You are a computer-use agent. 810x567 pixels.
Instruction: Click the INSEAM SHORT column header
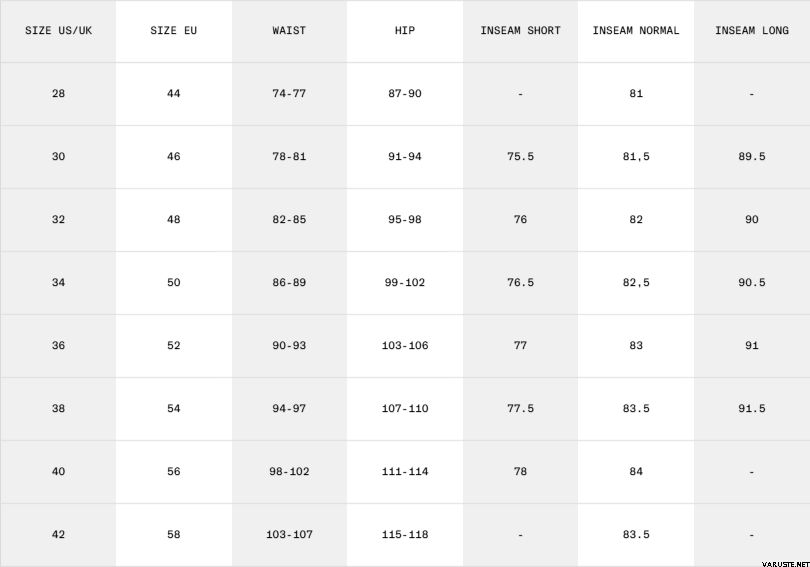pyautogui.click(x=520, y=31)
